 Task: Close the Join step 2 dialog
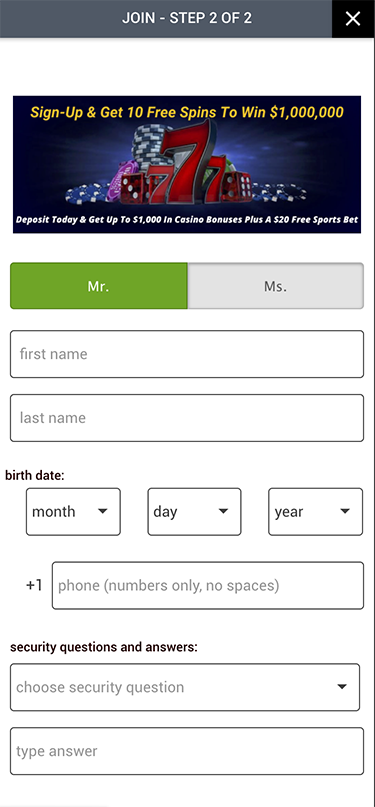(x=353, y=19)
